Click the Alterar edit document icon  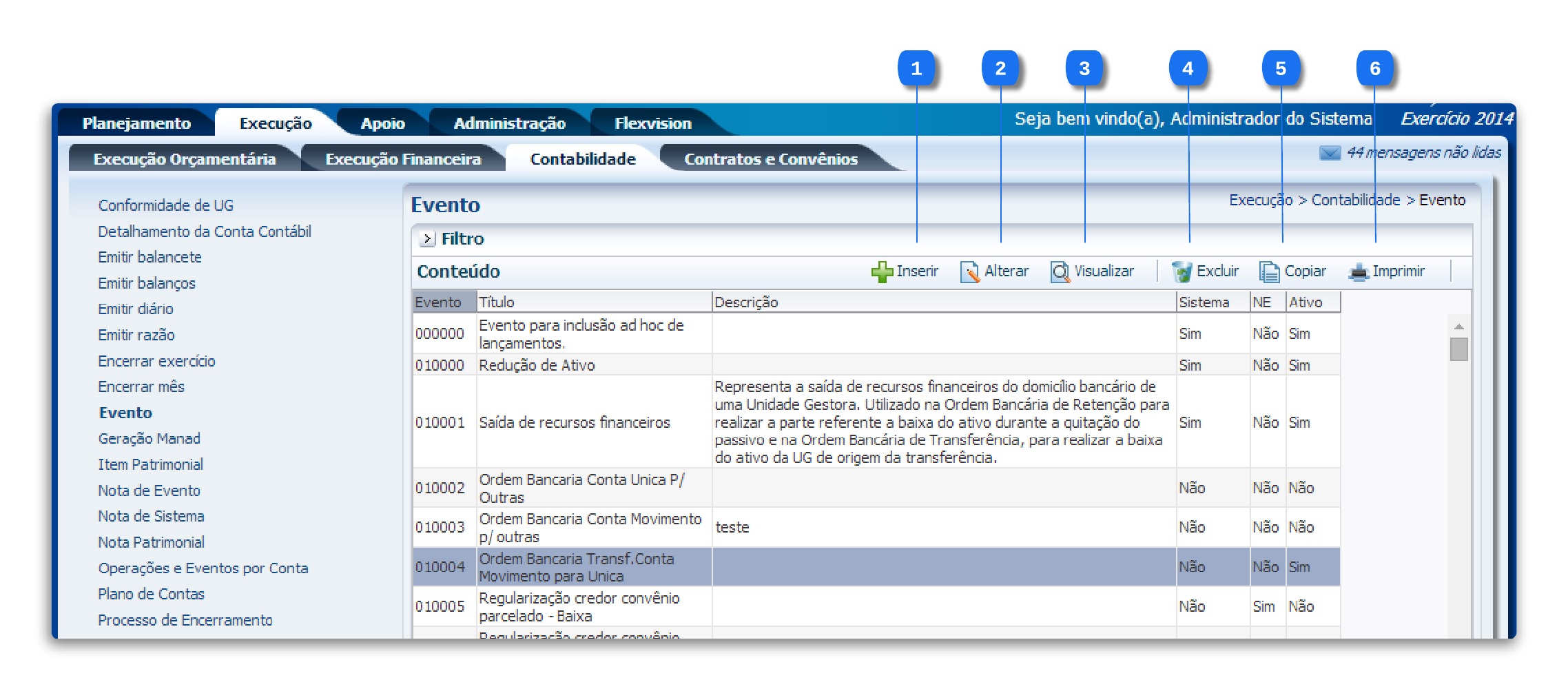tap(969, 272)
